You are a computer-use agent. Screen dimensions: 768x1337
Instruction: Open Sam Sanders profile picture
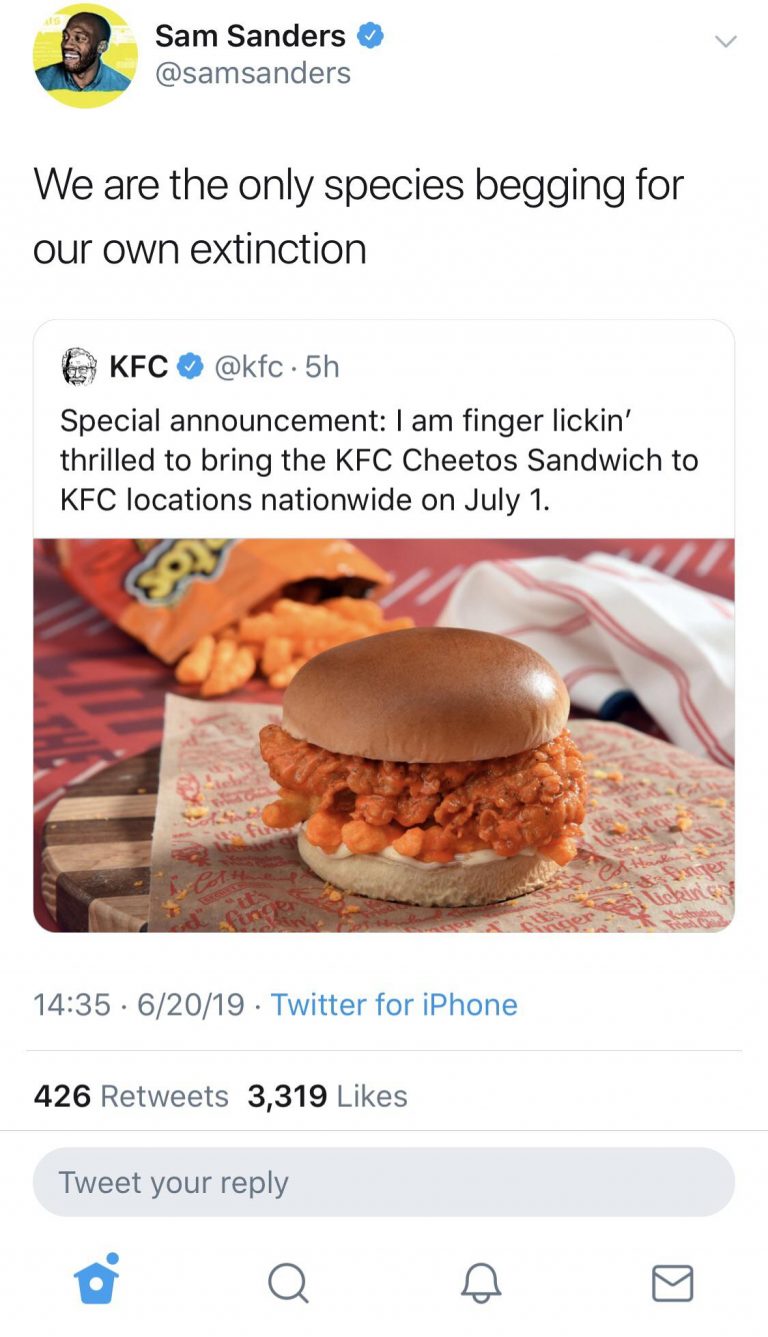[x=85, y=56]
